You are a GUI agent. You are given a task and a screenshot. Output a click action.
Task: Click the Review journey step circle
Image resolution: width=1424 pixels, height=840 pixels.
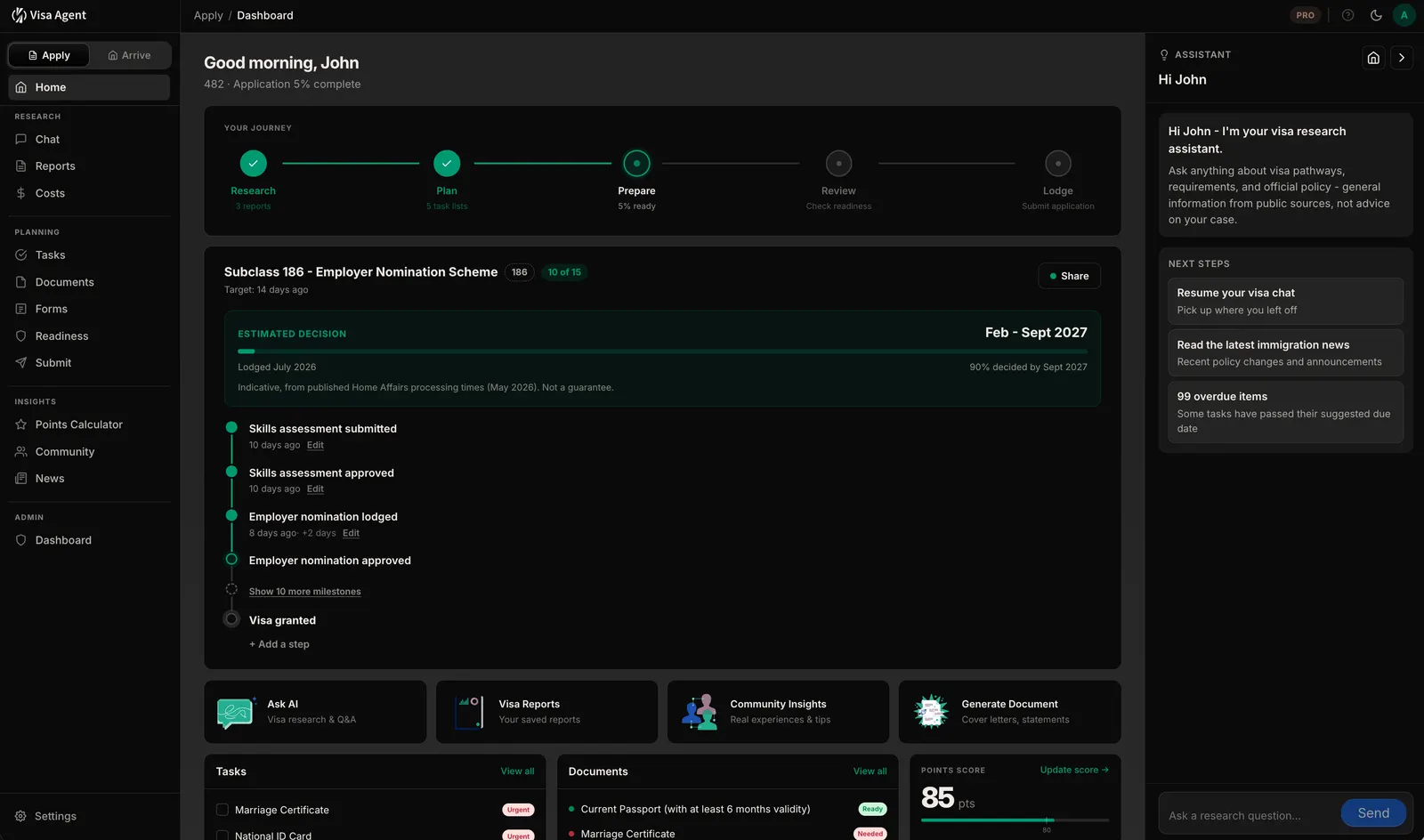coord(838,164)
